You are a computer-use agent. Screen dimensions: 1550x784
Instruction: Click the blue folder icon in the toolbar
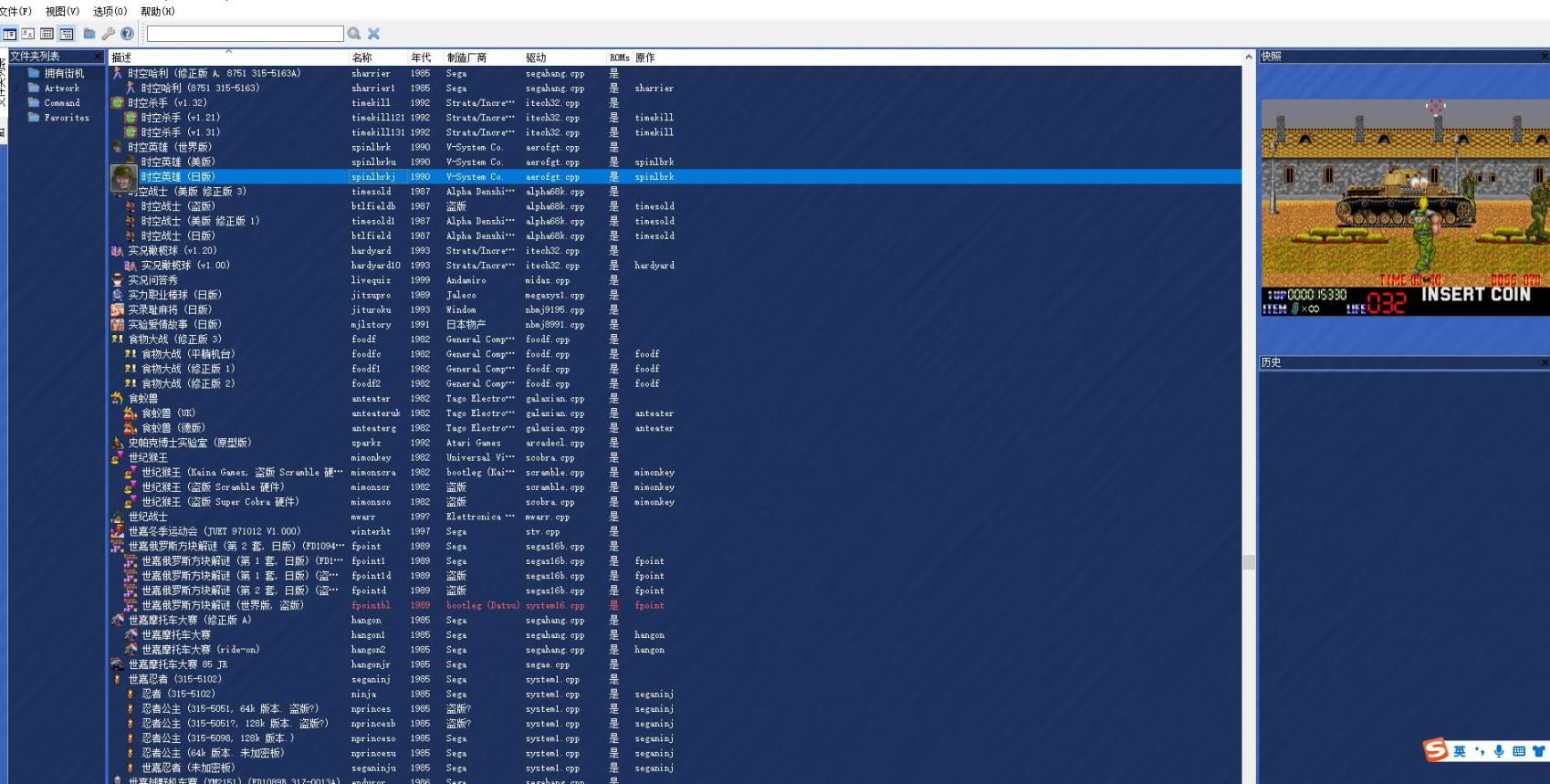[x=89, y=34]
